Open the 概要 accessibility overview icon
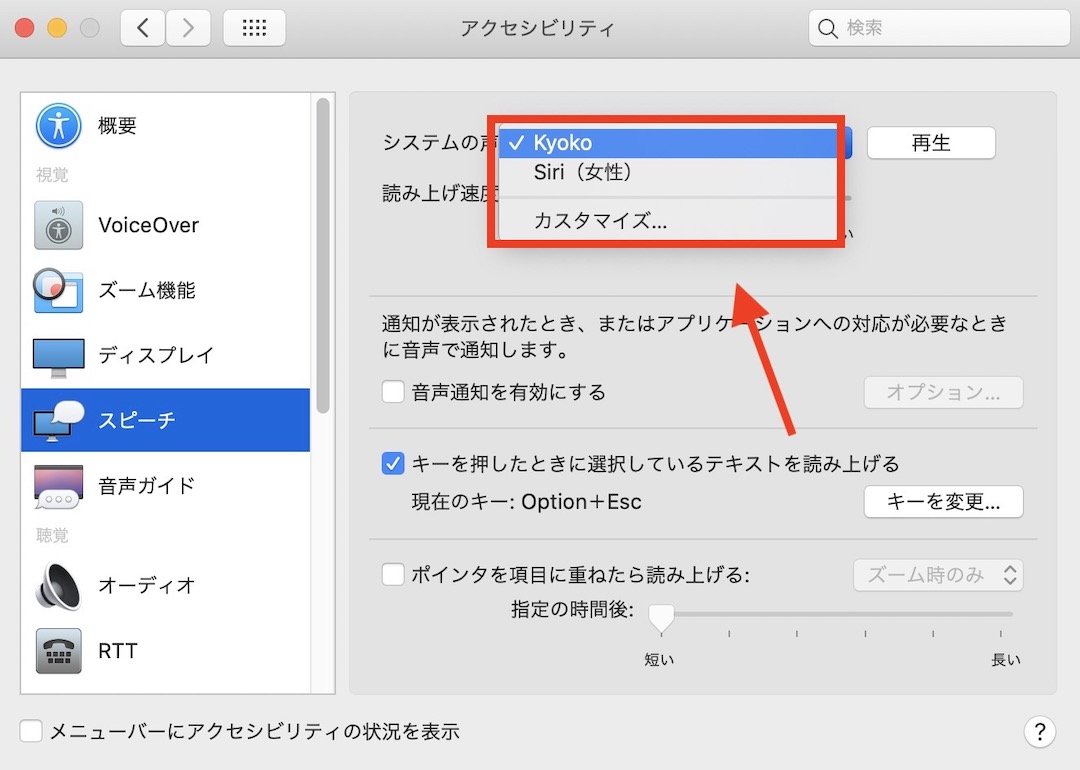This screenshot has width=1080, height=770. tap(58, 124)
